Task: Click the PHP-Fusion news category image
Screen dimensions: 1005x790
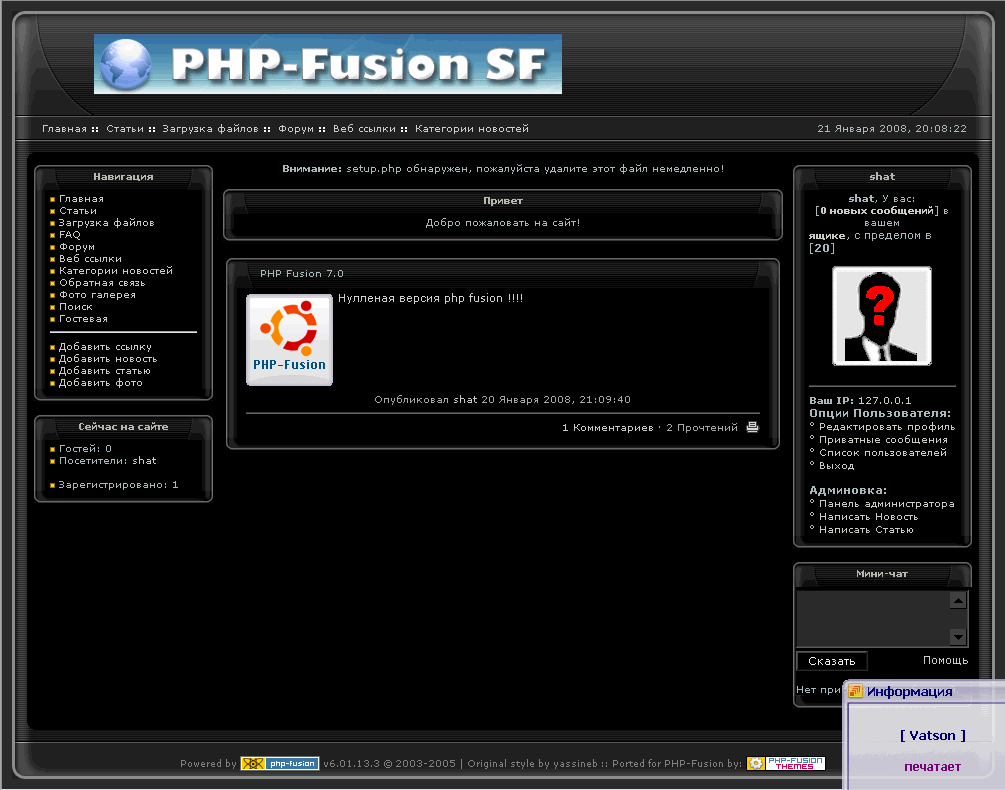Action: (x=289, y=340)
